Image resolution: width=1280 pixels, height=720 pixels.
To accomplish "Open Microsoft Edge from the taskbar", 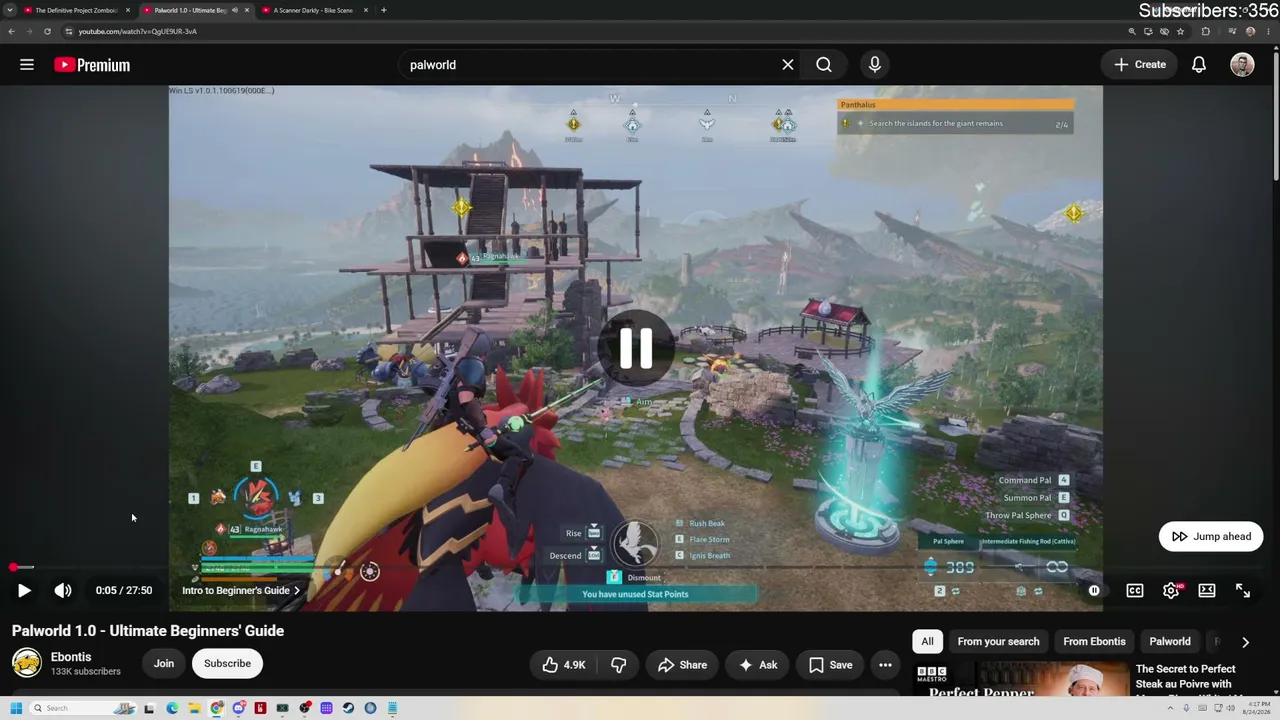I will point(172,708).
